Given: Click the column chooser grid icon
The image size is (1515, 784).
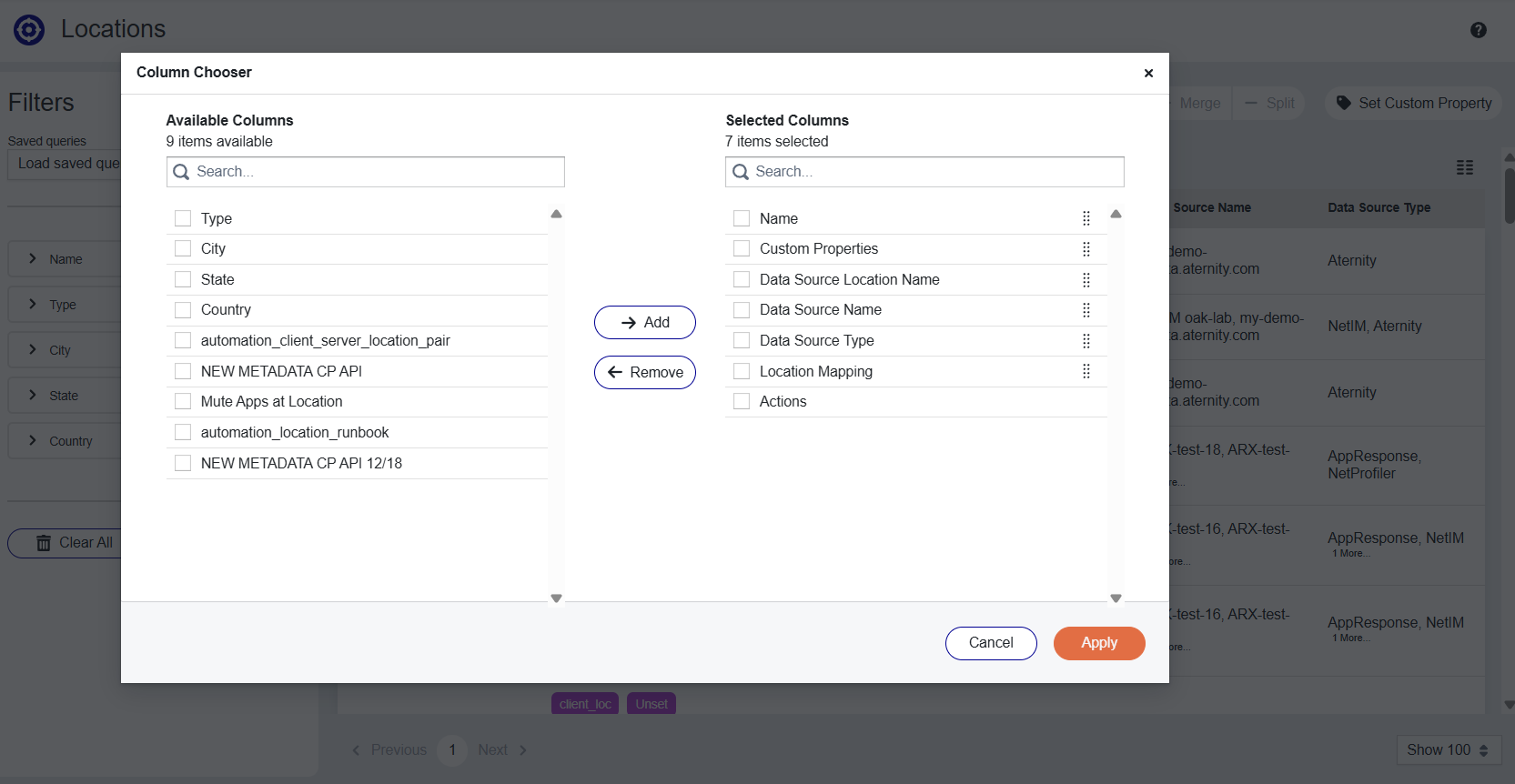Looking at the screenshot, I should click(x=1464, y=167).
